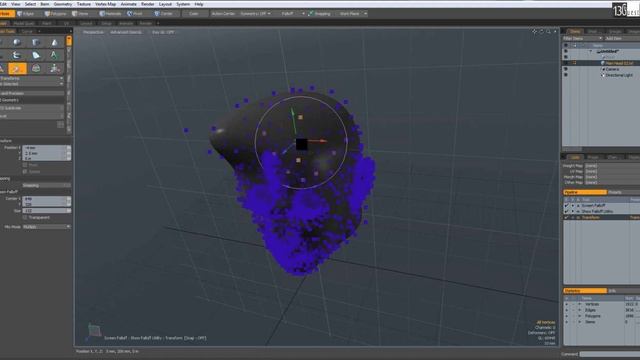Select the teapot primitive tool icon

pyautogui.click(x=17, y=55)
